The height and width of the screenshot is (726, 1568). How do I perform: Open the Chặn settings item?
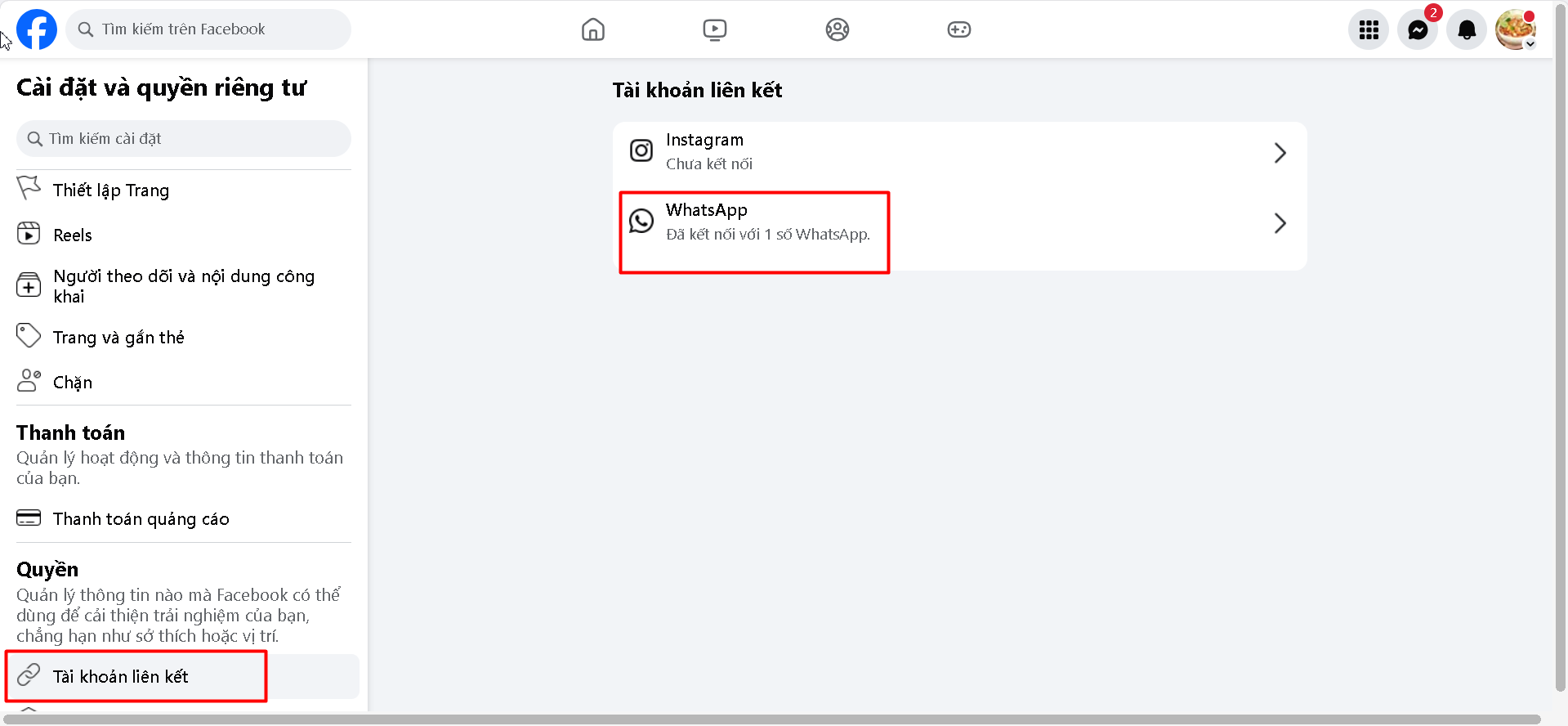(x=184, y=382)
